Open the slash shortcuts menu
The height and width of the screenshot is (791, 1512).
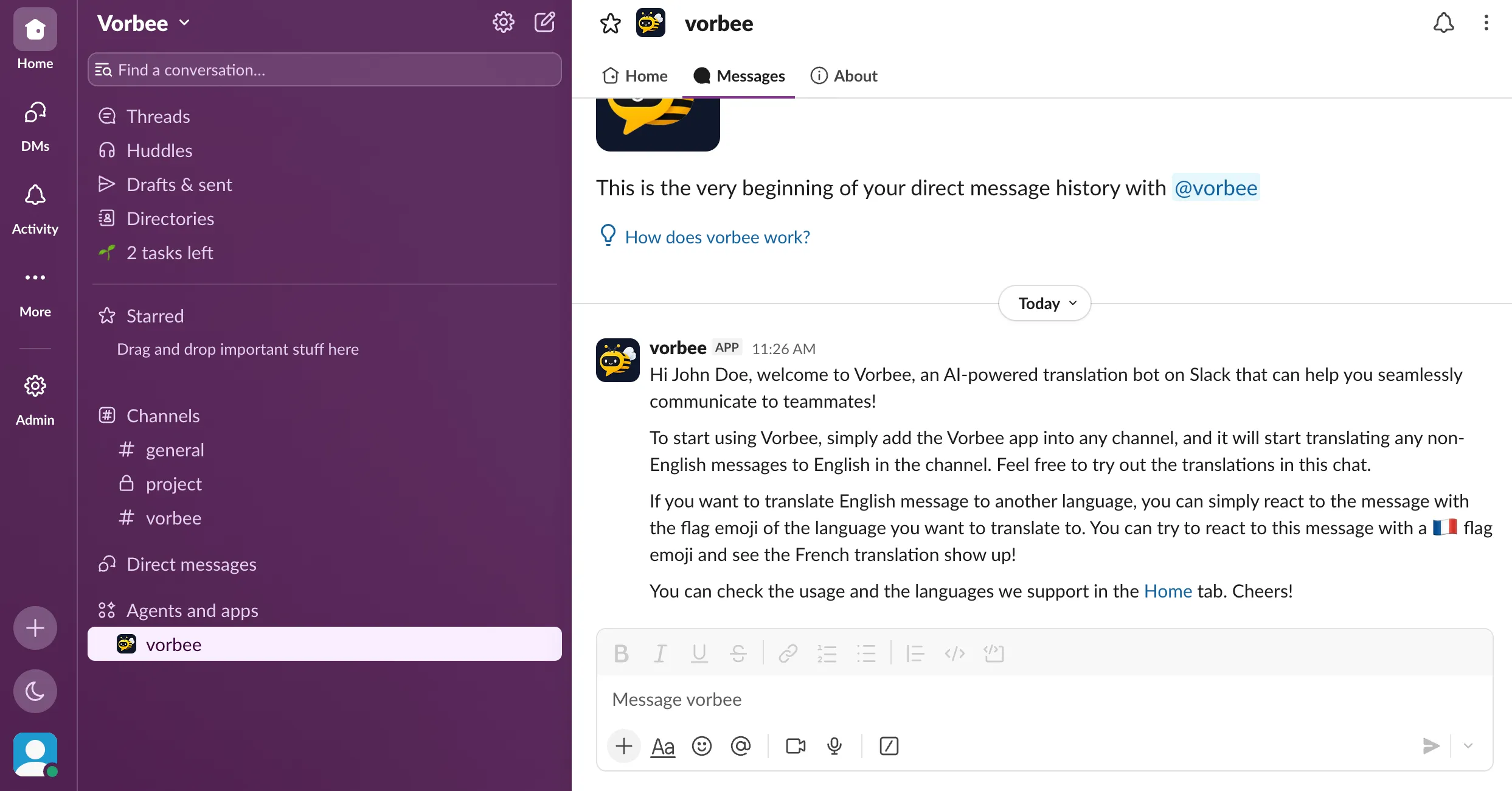889,746
